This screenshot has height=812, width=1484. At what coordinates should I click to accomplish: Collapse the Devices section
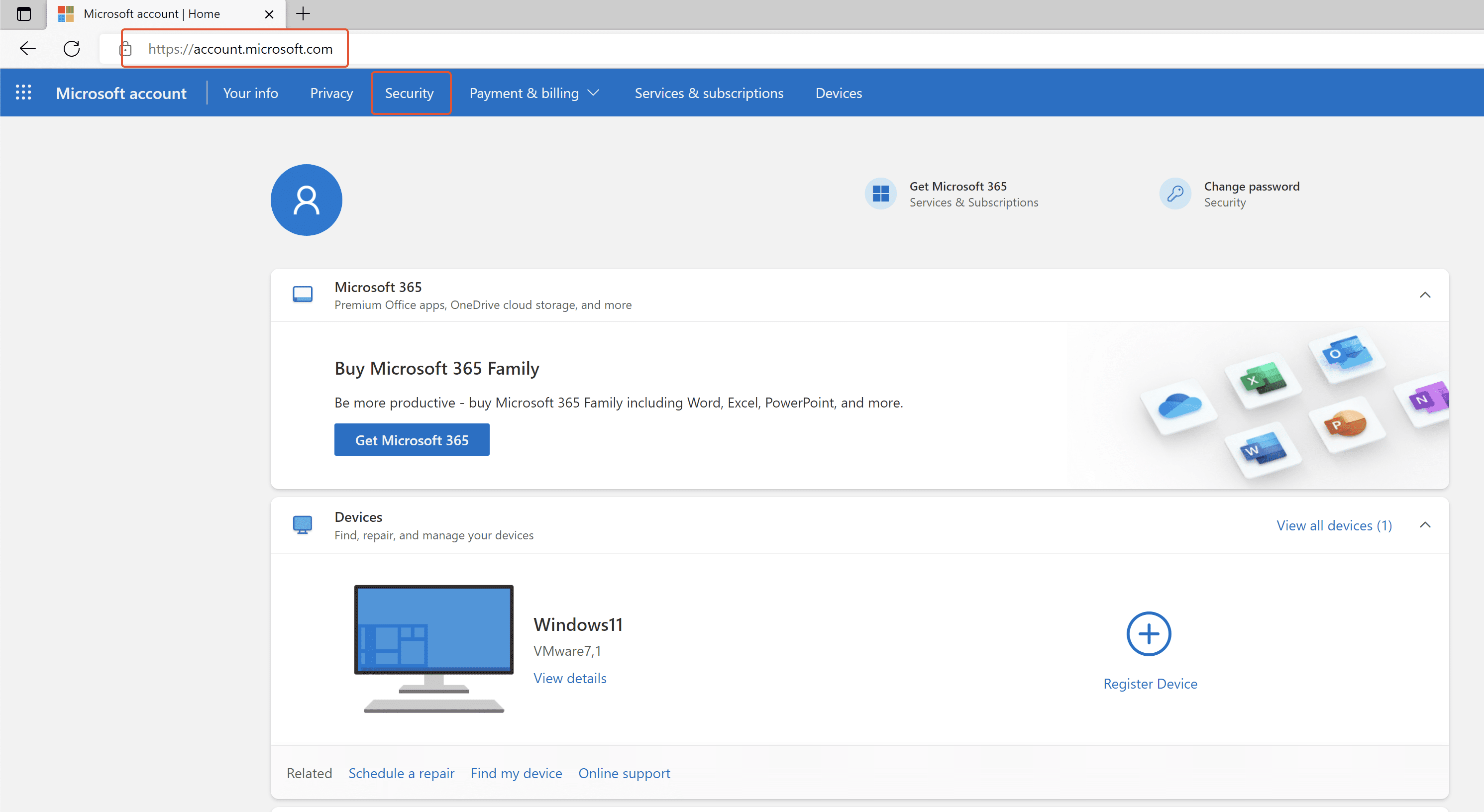point(1425,524)
